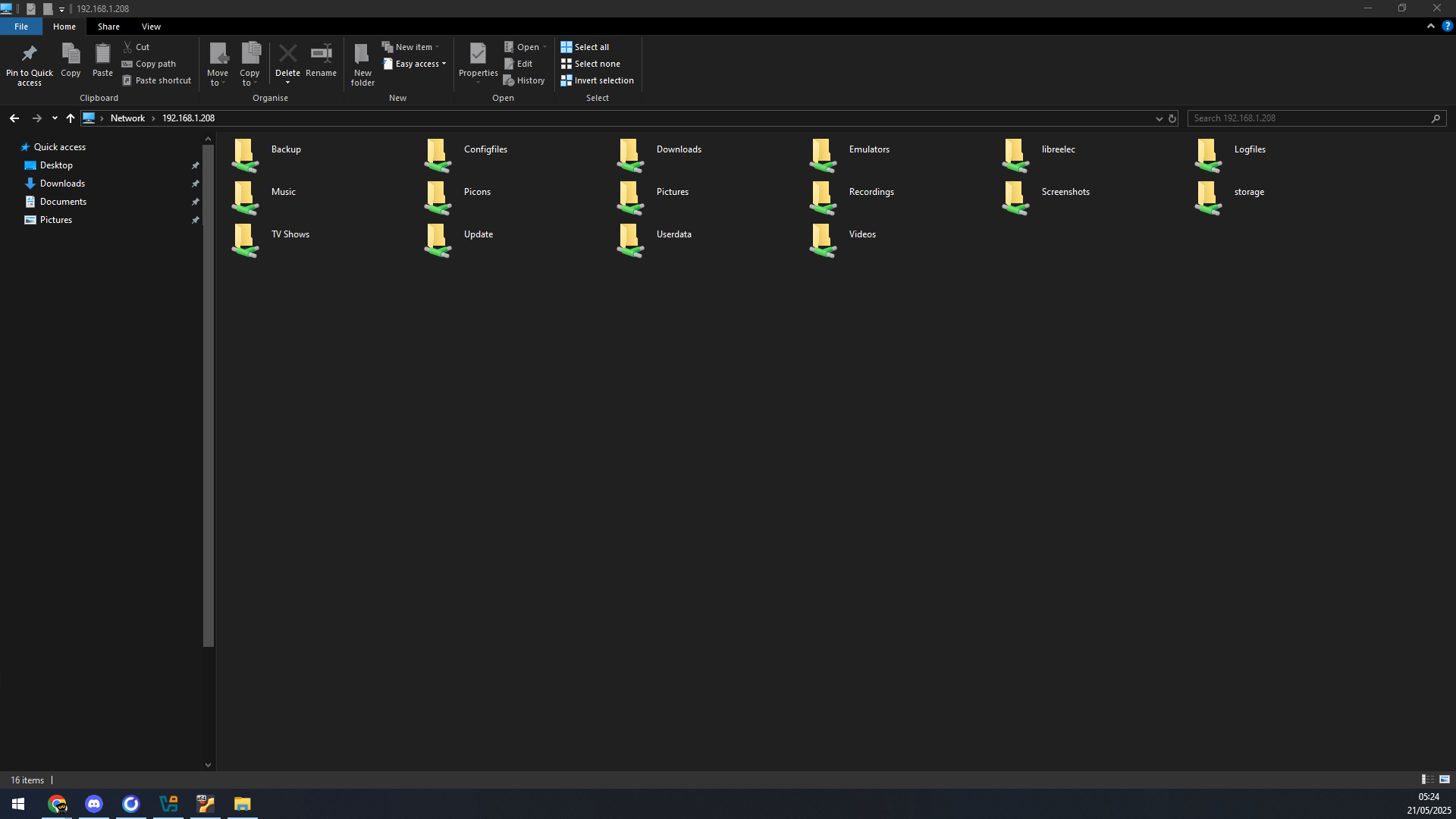Open the View ribbon tab
The height and width of the screenshot is (819, 1456).
(x=151, y=27)
